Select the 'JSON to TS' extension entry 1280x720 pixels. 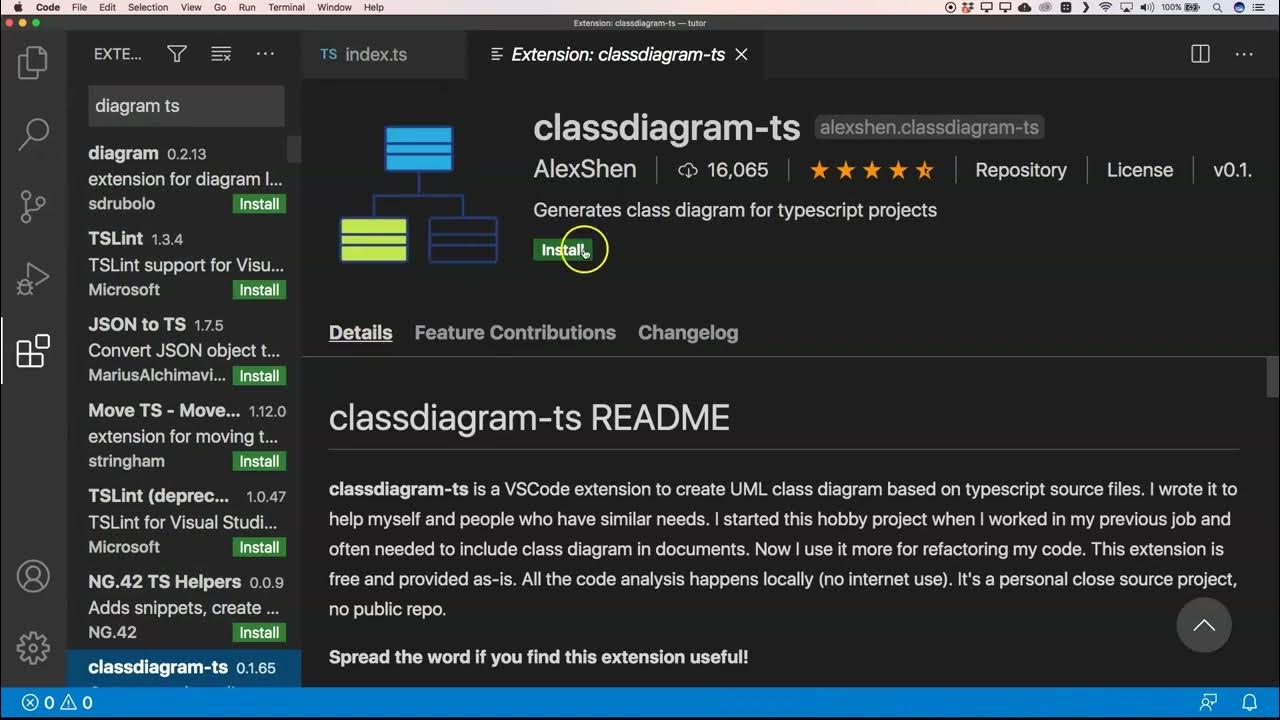(x=184, y=350)
